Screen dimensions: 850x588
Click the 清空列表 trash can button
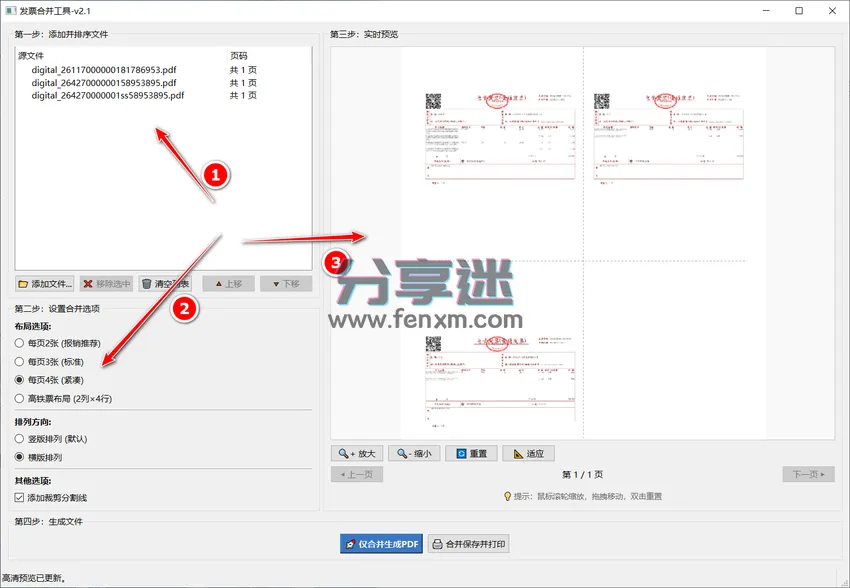165,284
